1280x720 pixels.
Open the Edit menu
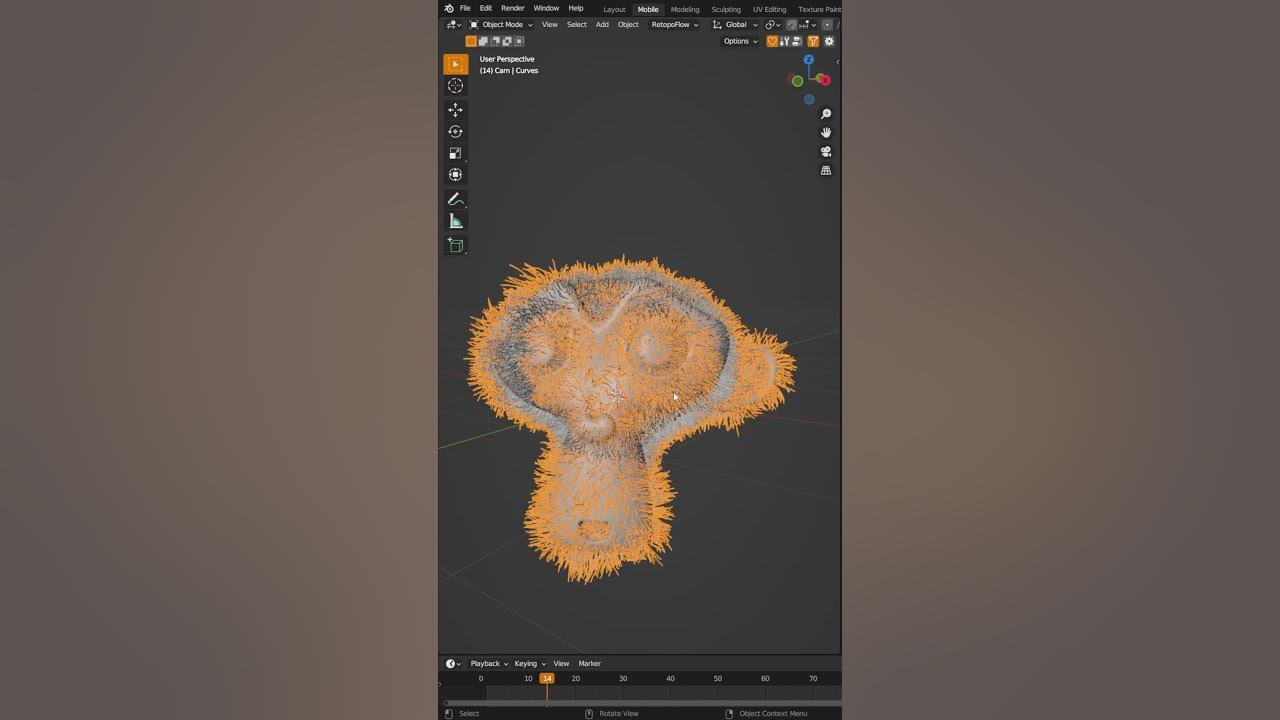[485, 8]
